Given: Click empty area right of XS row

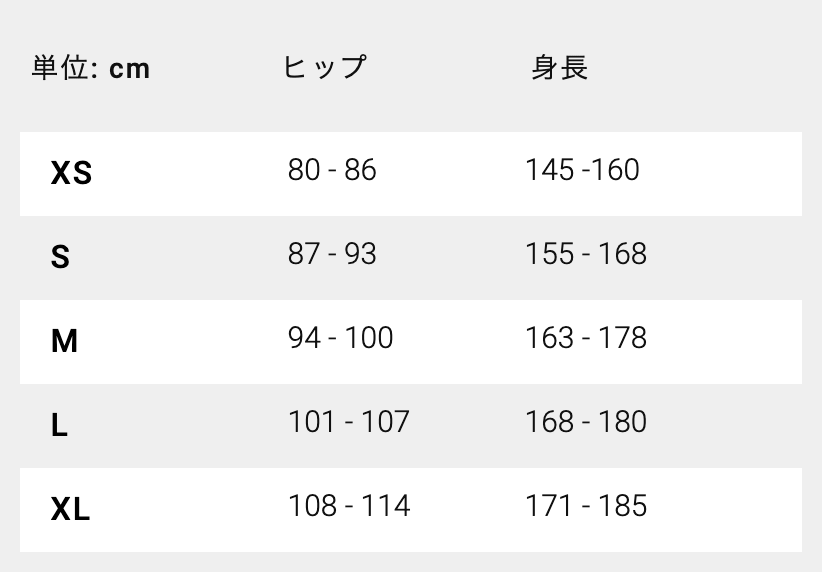Looking at the screenshot, I should click(x=730, y=174).
